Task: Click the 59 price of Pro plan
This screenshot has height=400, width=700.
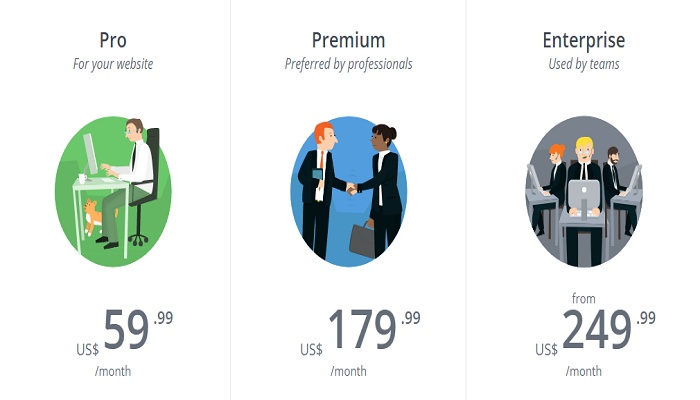Action: 126,331
